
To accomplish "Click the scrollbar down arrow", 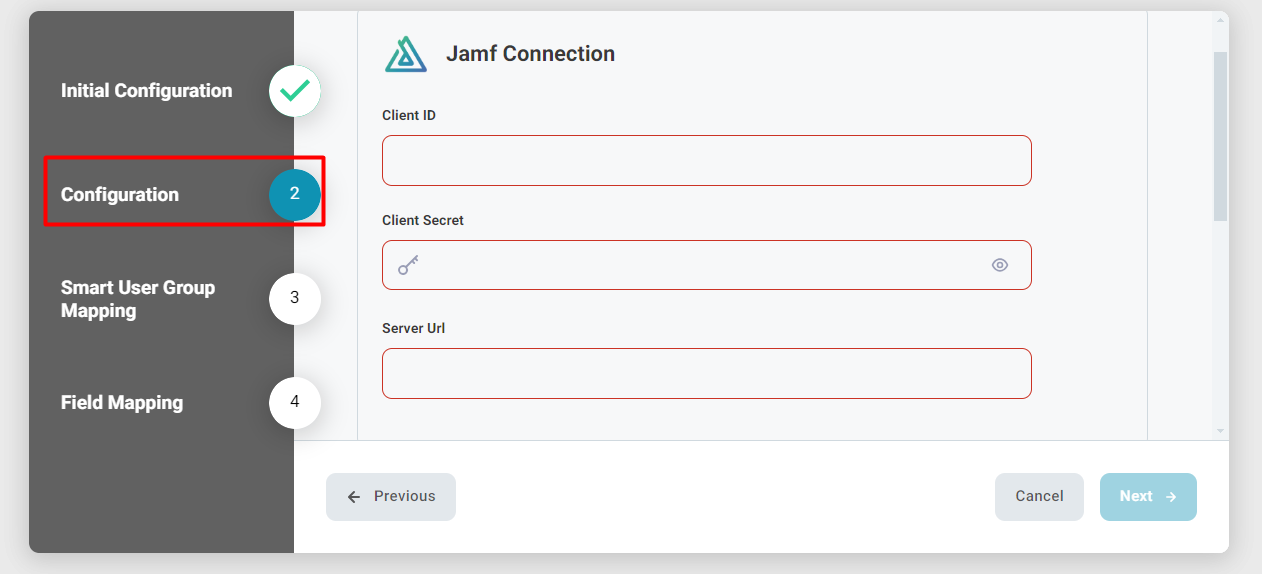I will tap(1220, 430).
